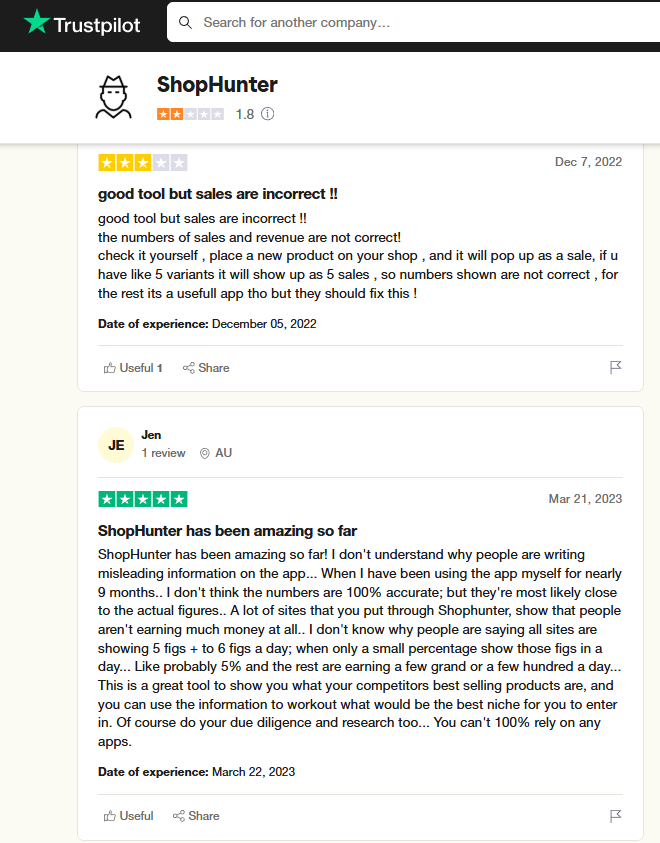Click Jen's AU location pin icon

(x=204, y=453)
